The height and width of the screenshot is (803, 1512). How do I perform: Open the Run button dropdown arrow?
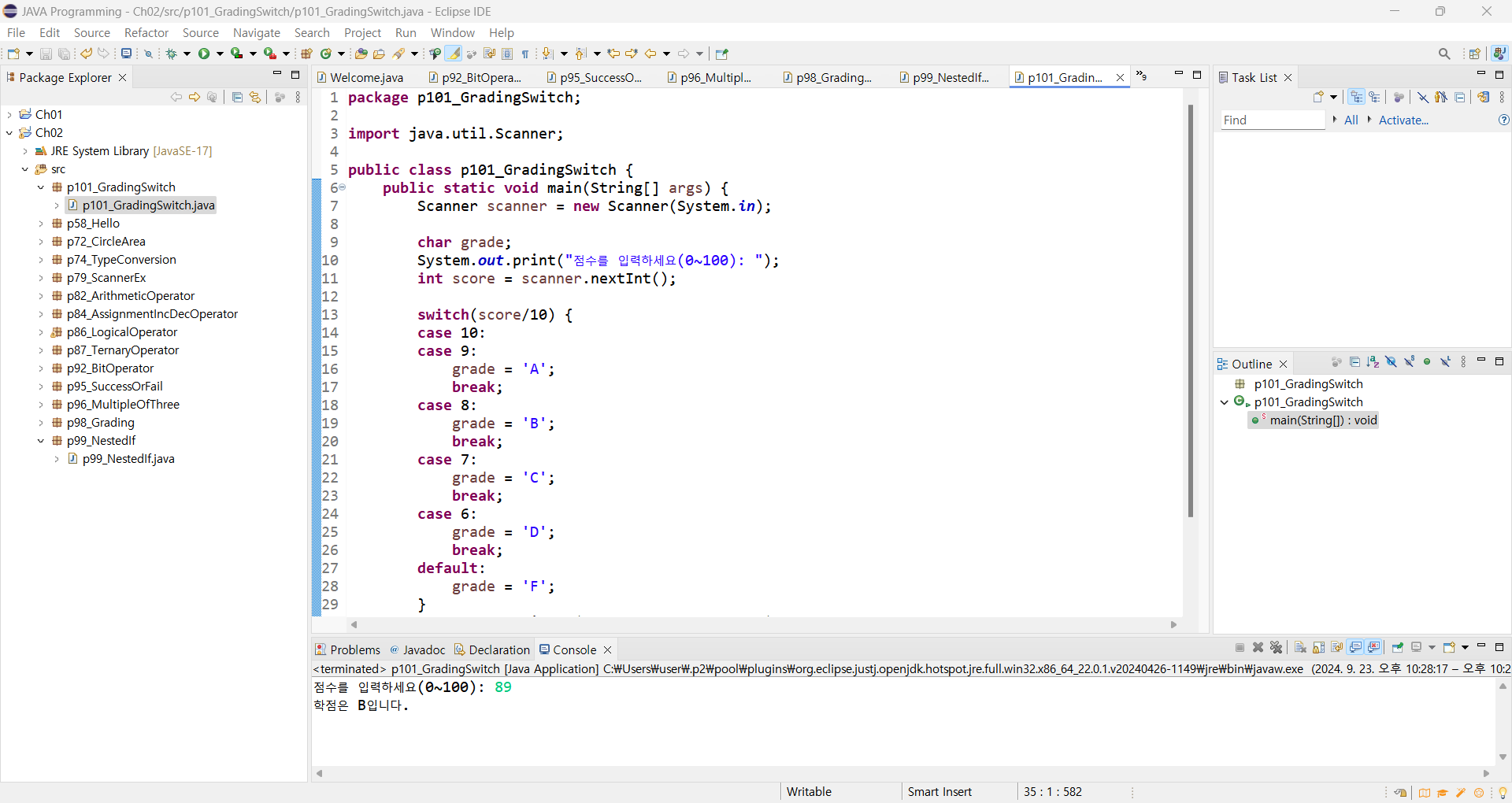pyautogui.click(x=220, y=54)
